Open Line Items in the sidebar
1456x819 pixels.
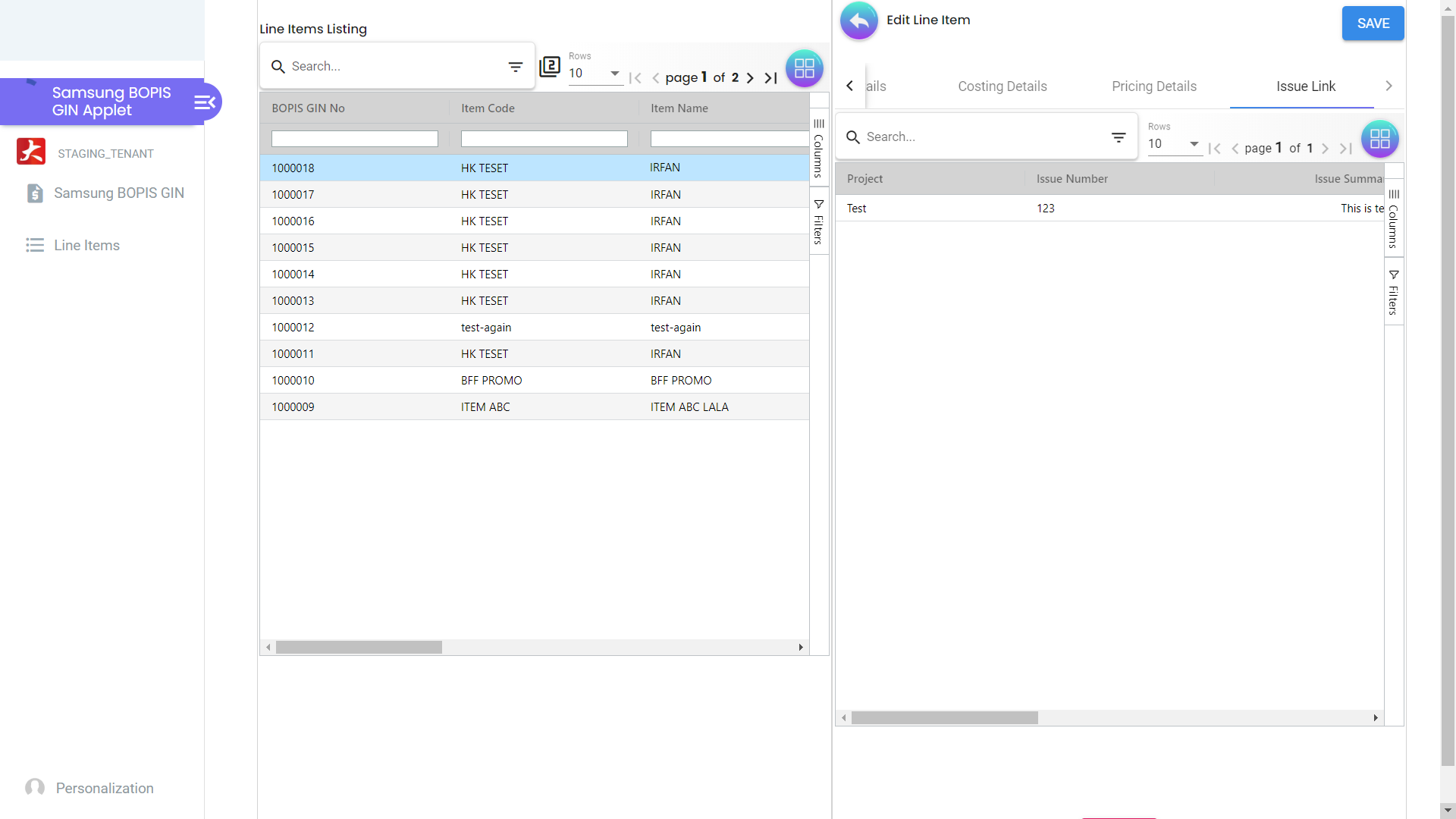[86, 246]
